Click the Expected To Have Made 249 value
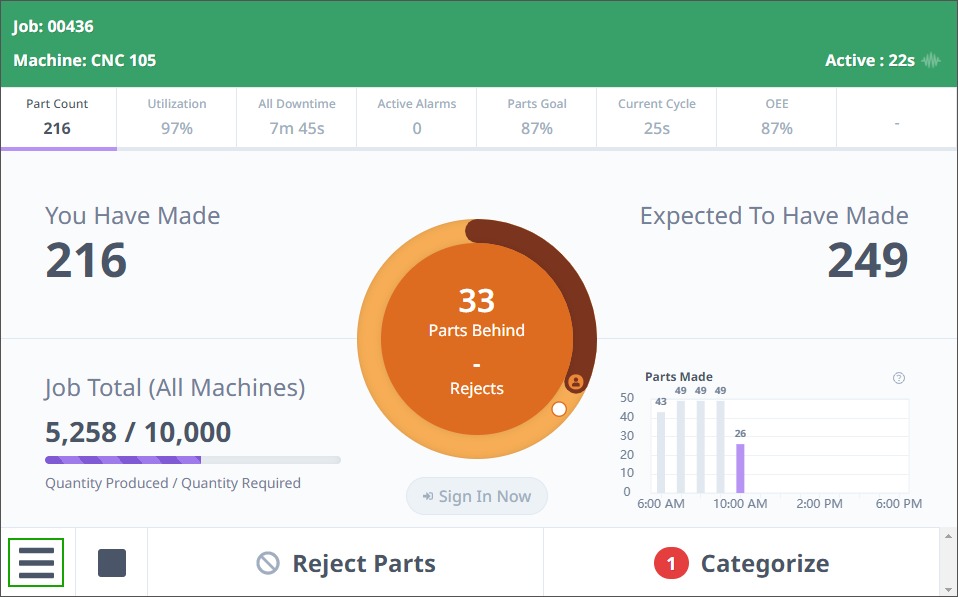958x597 pixels. [868, 260]
